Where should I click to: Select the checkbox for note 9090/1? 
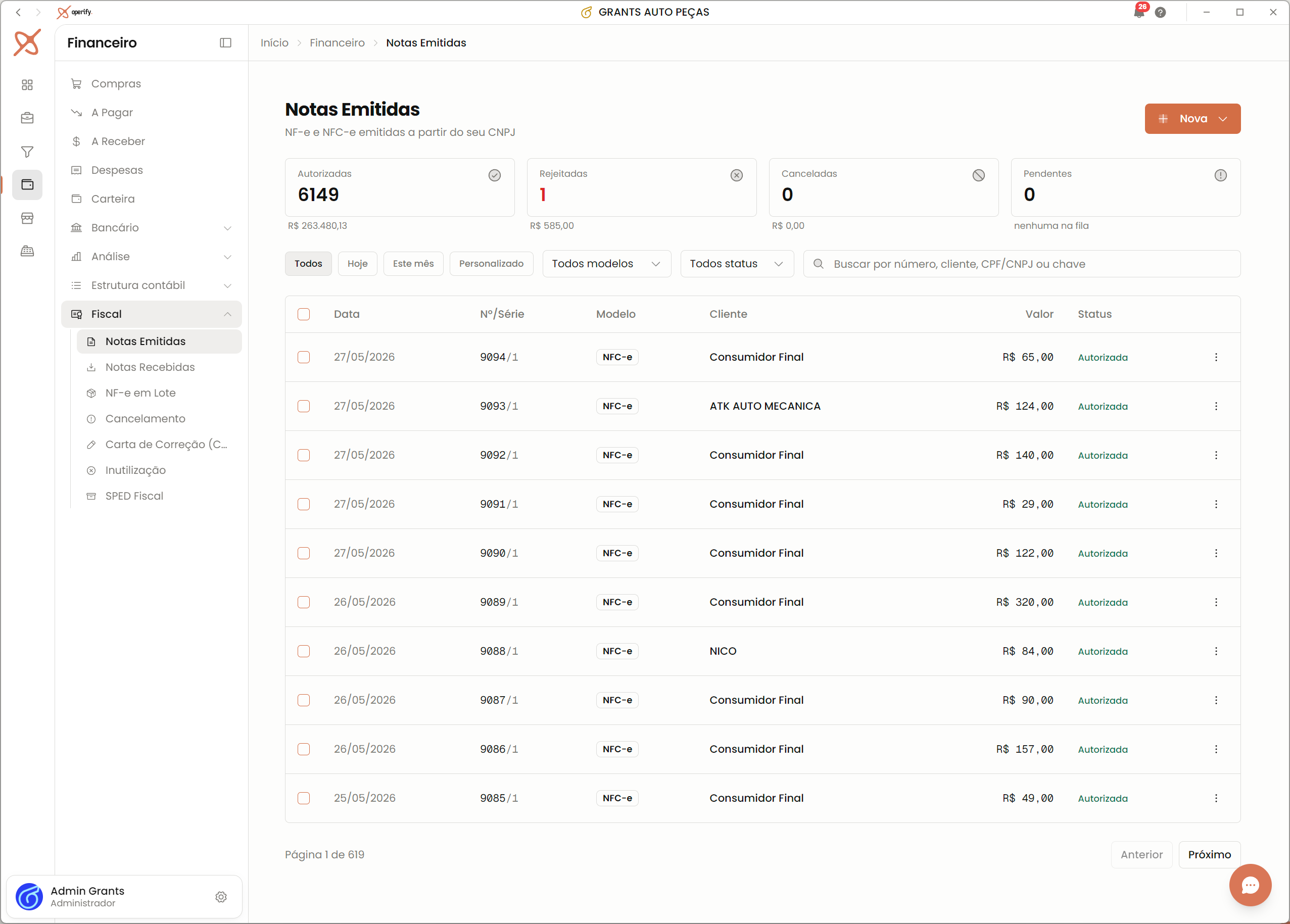304,553
